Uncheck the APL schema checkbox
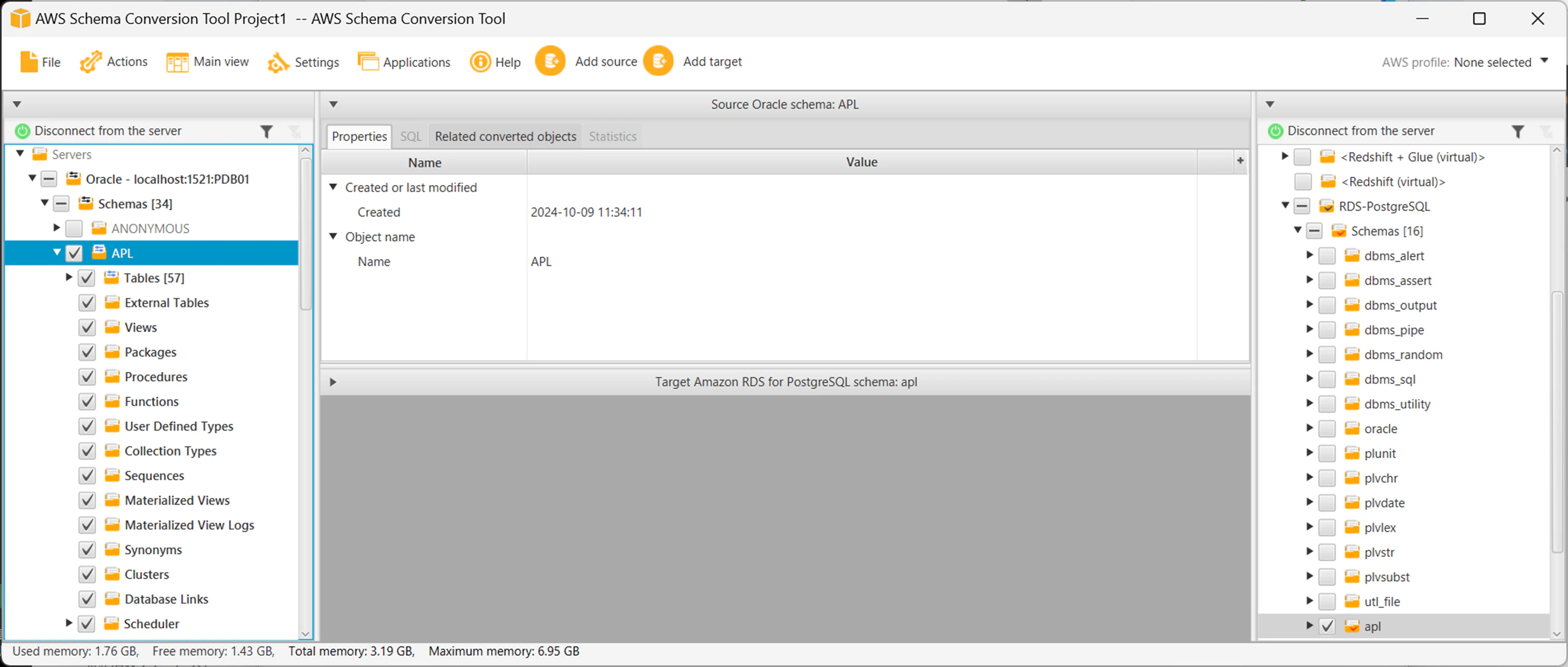Screen dimensions: 1568x667 74,253
